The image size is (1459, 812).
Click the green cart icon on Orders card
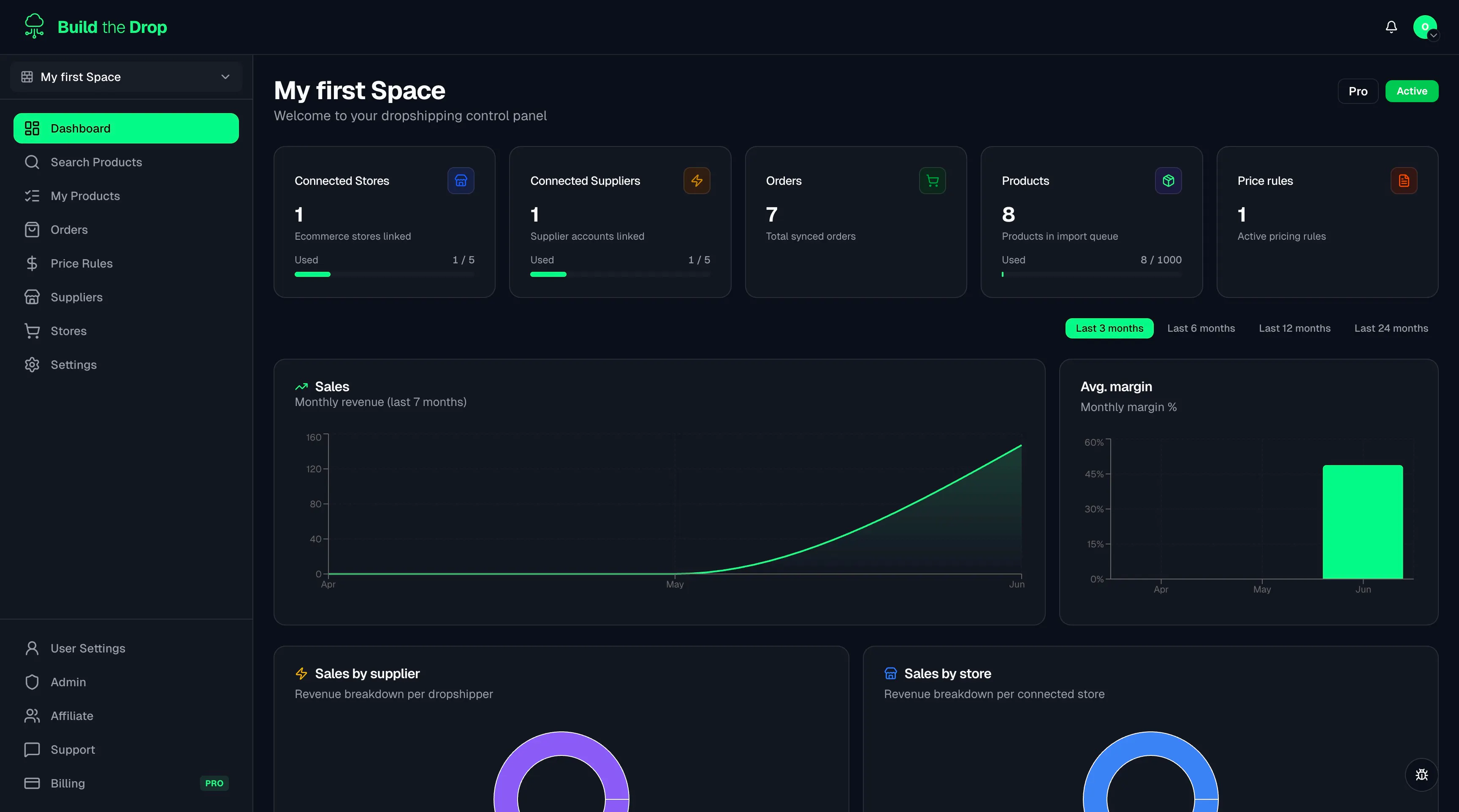click(932, 181)
